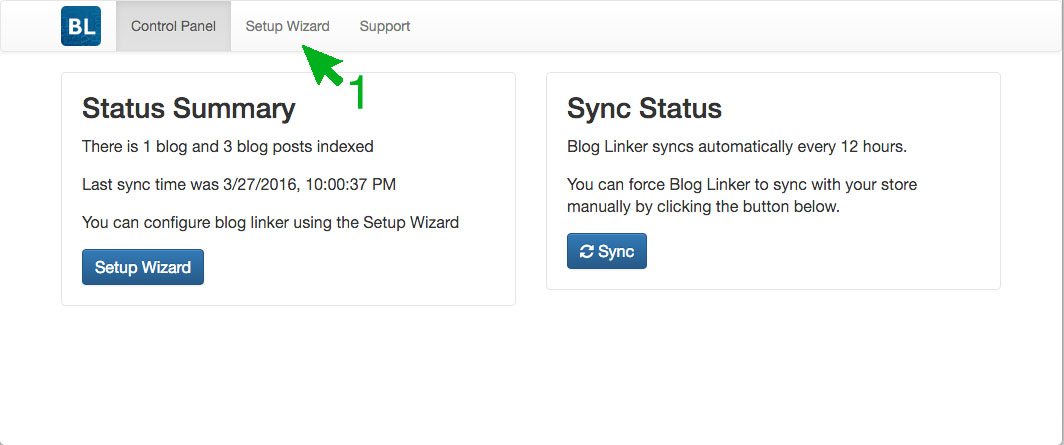Switch to the Setup Wizard navigation tab
This screenshot has width=1064, height=445.
288,26
